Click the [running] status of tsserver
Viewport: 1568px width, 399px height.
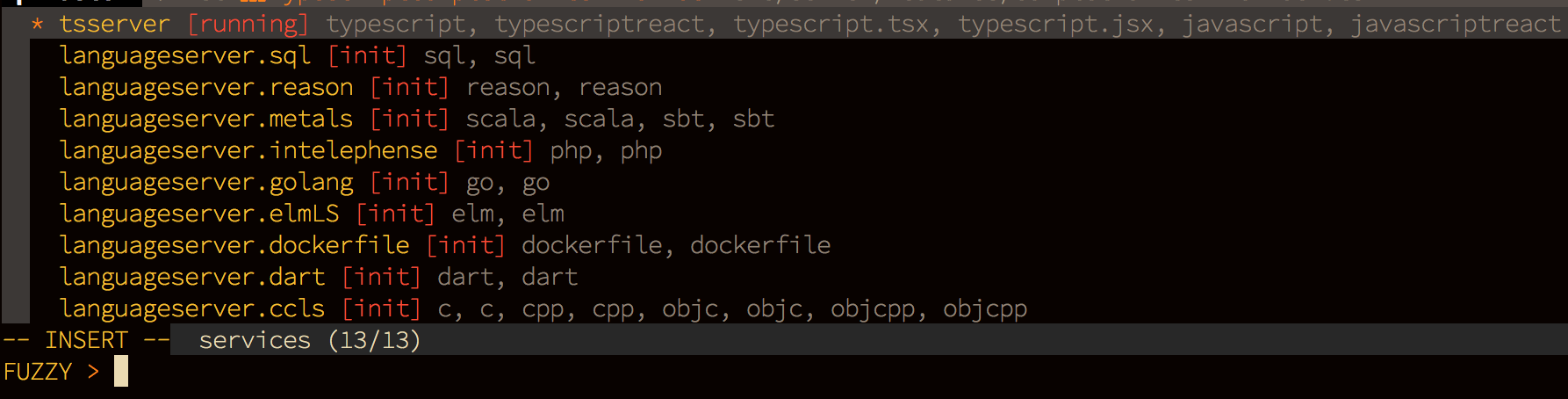click(248, 25)
